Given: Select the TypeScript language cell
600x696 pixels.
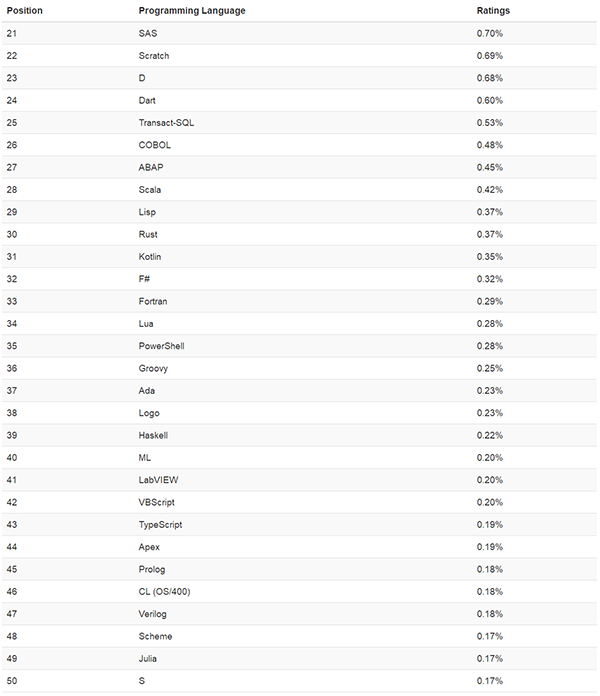Looking at the screenshot, I should click(161, 525).
